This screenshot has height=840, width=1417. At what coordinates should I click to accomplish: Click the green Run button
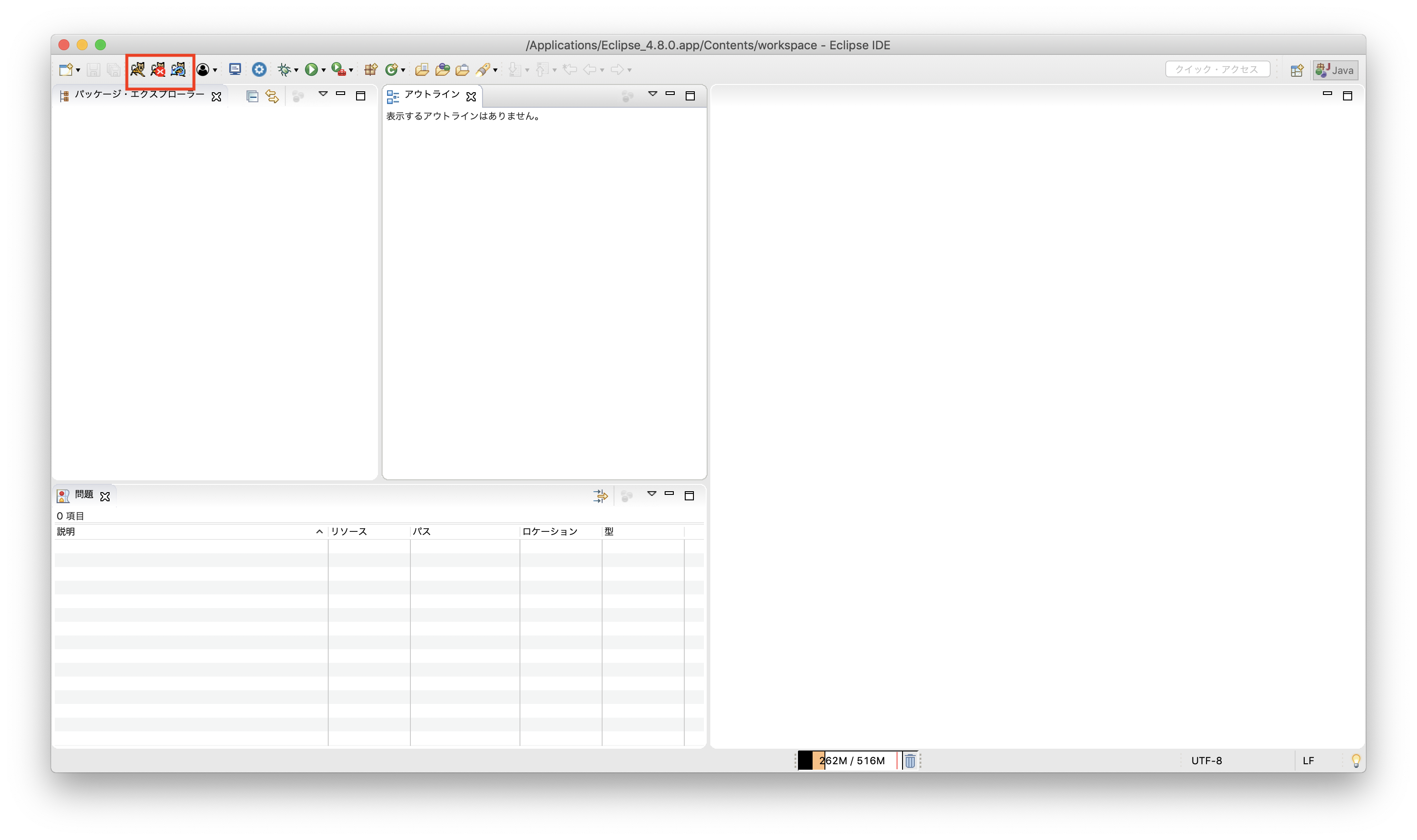(x=311, y=70)
